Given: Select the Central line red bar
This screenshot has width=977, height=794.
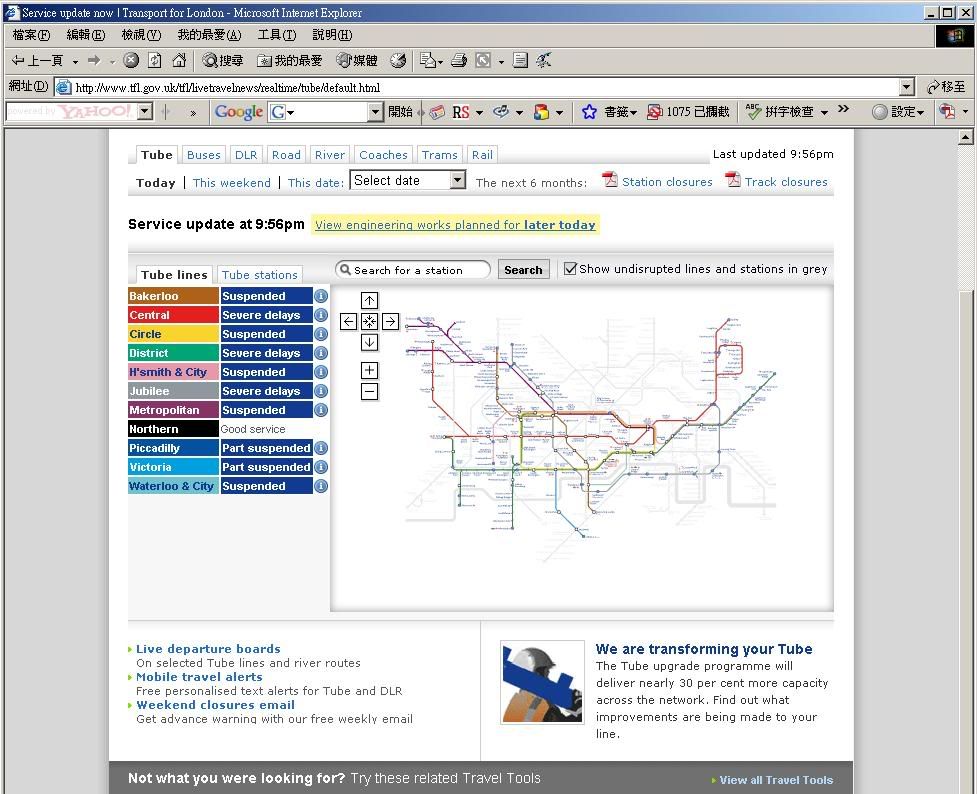Looking at the screenshot, I should (x=173, y=315).
